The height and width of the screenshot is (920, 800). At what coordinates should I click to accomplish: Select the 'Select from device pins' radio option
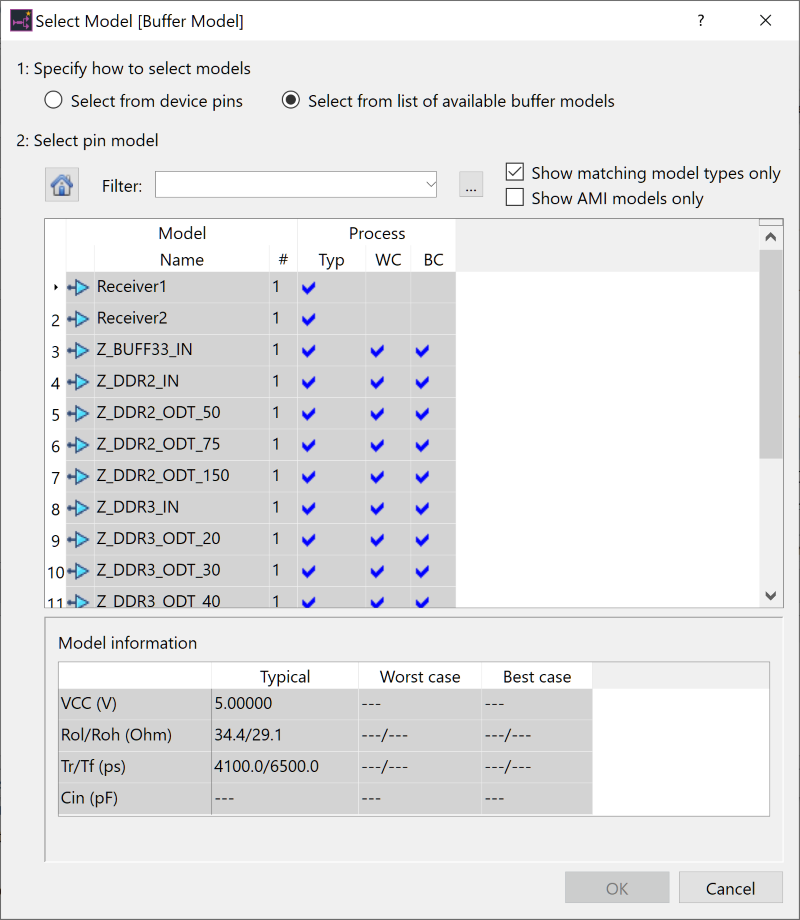click(54, 101)
